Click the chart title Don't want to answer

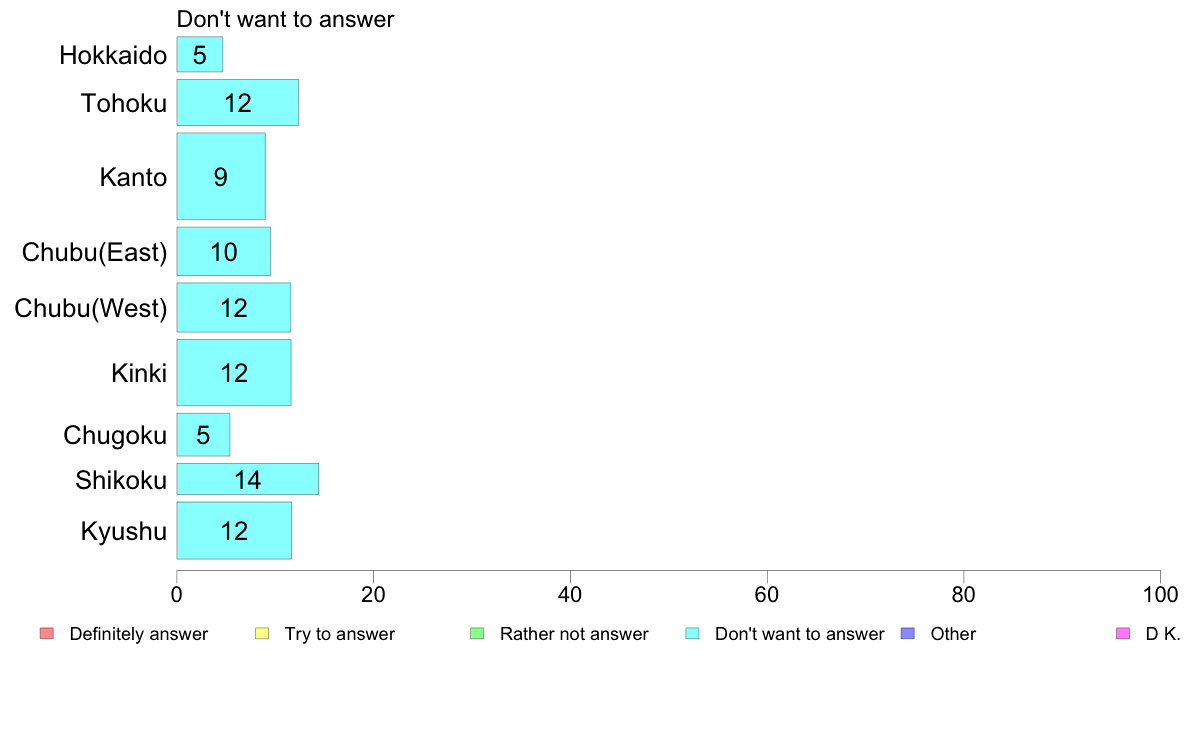click(285, 19)
